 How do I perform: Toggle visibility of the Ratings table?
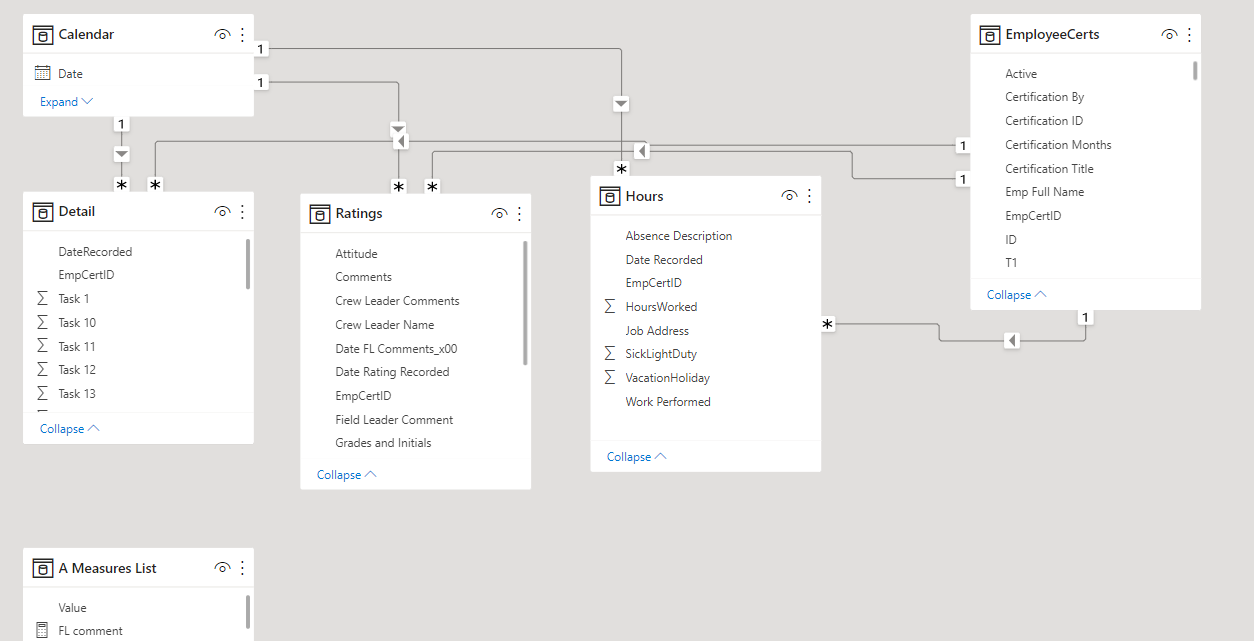(x=499, y=214)
